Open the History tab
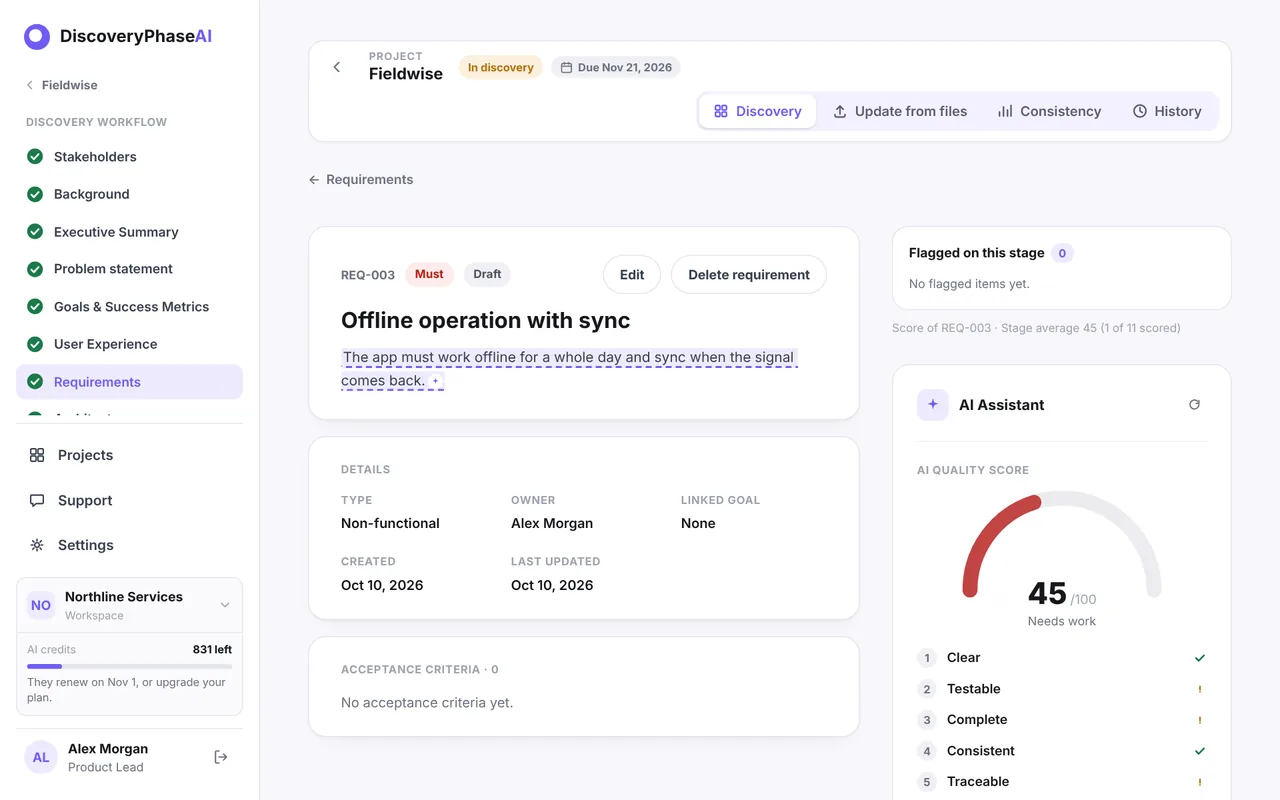Viewport: 1280px width, 800px height. pyautogui.click(x=1167, y=111)
